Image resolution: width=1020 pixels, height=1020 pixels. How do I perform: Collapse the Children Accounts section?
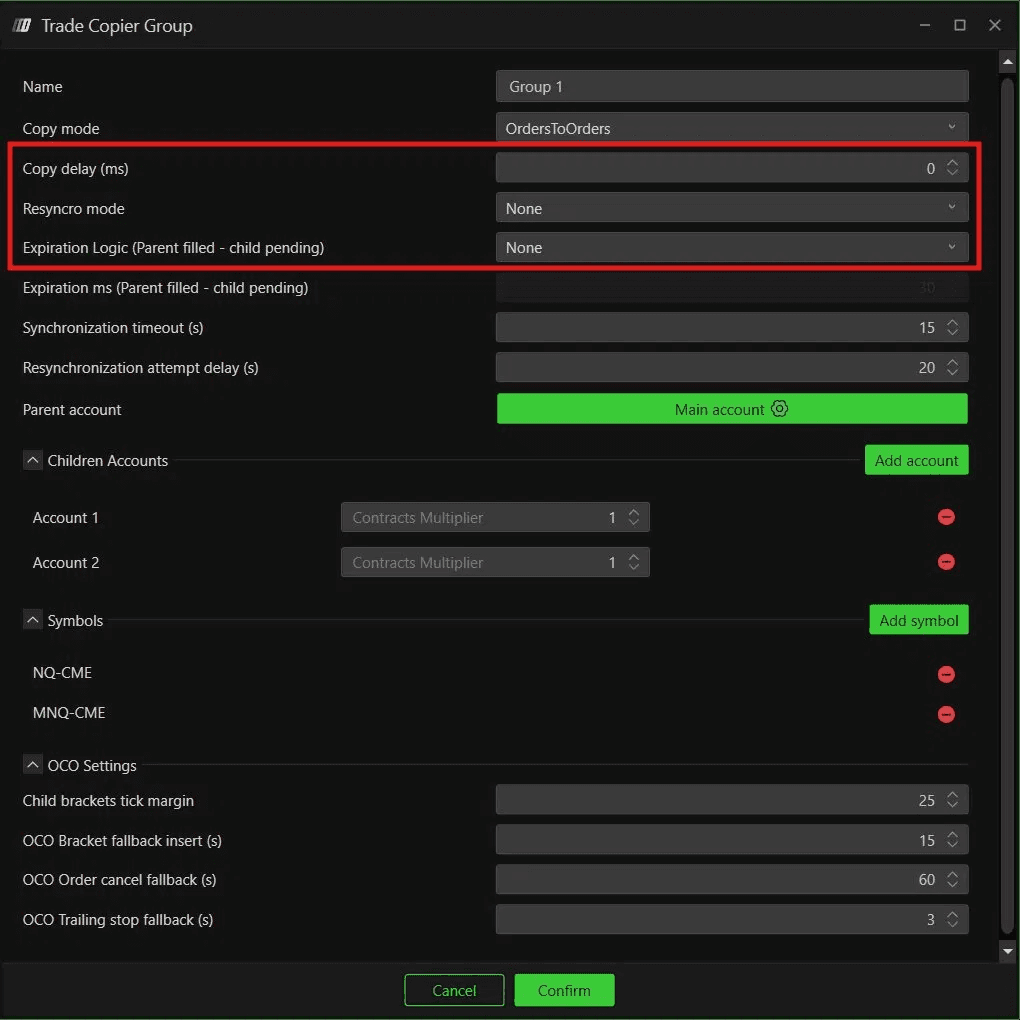[33, 460]
